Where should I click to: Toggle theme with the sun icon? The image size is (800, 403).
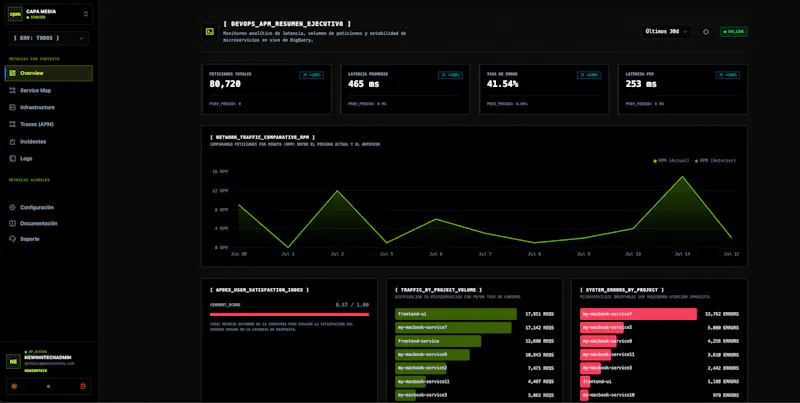click(x=14, y=386)
